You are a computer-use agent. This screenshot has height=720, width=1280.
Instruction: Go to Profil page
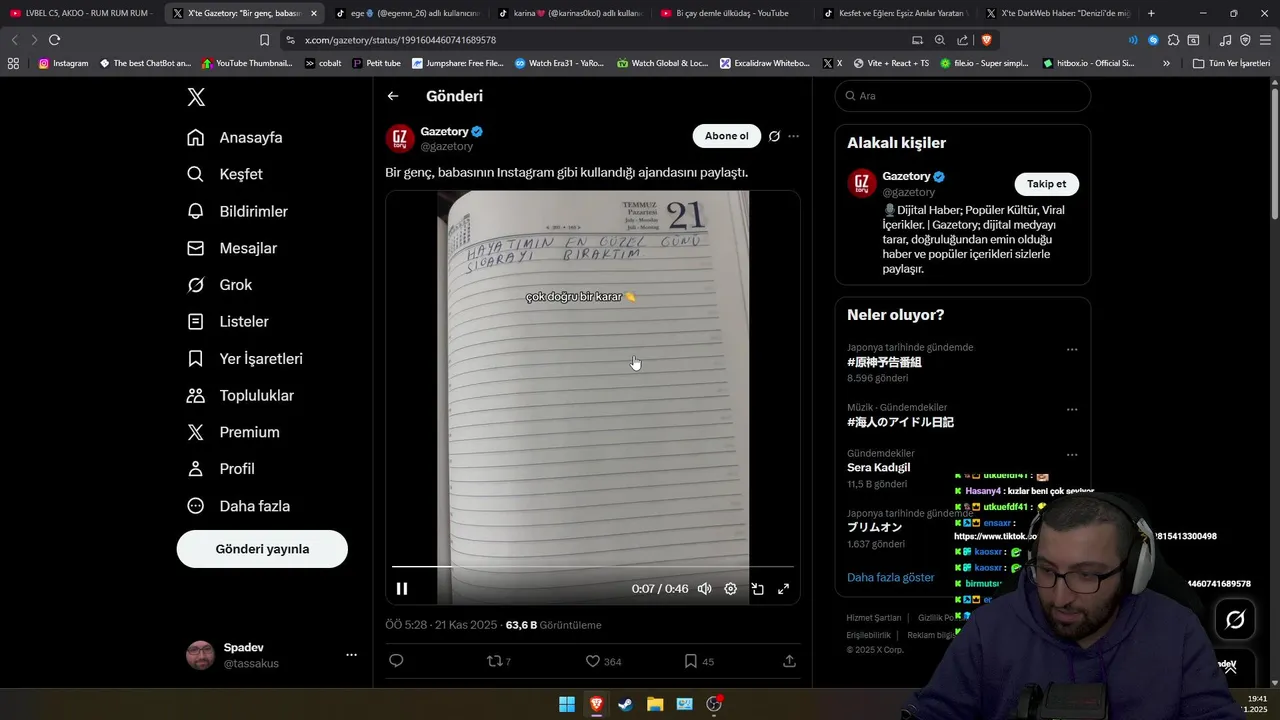coord(221,469)
